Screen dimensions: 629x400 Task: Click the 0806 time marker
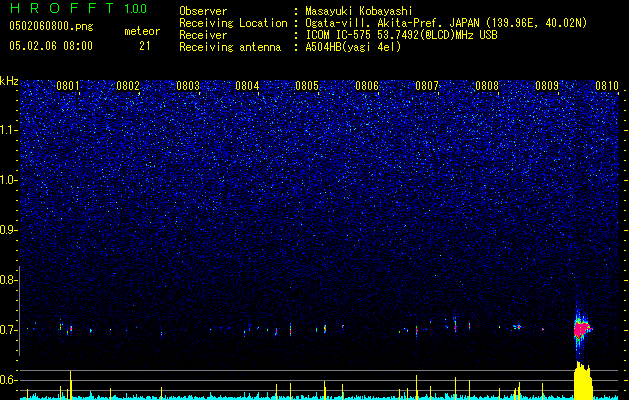pos(367,86)
